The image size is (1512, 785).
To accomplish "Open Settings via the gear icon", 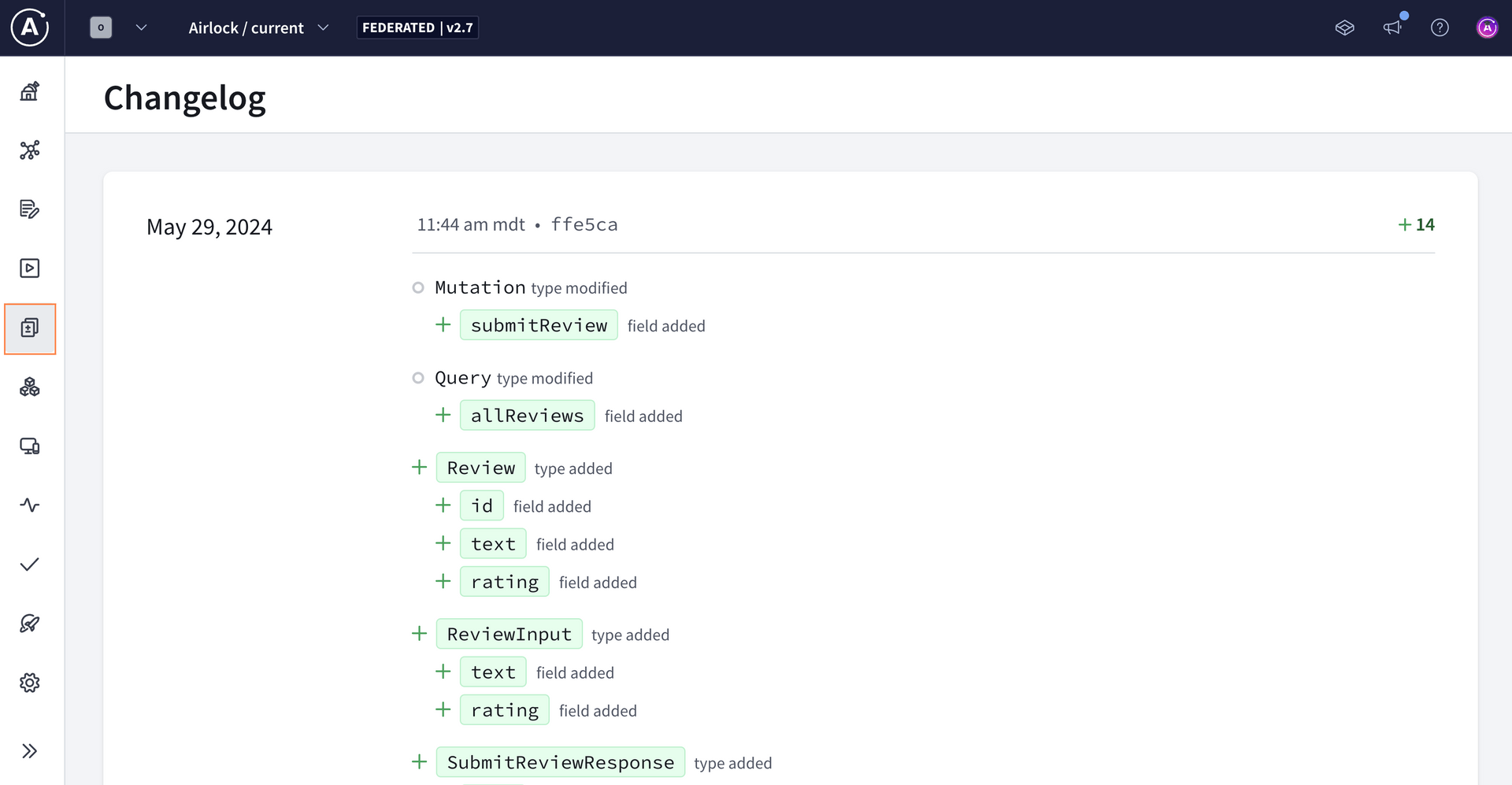I will (29, 683).
